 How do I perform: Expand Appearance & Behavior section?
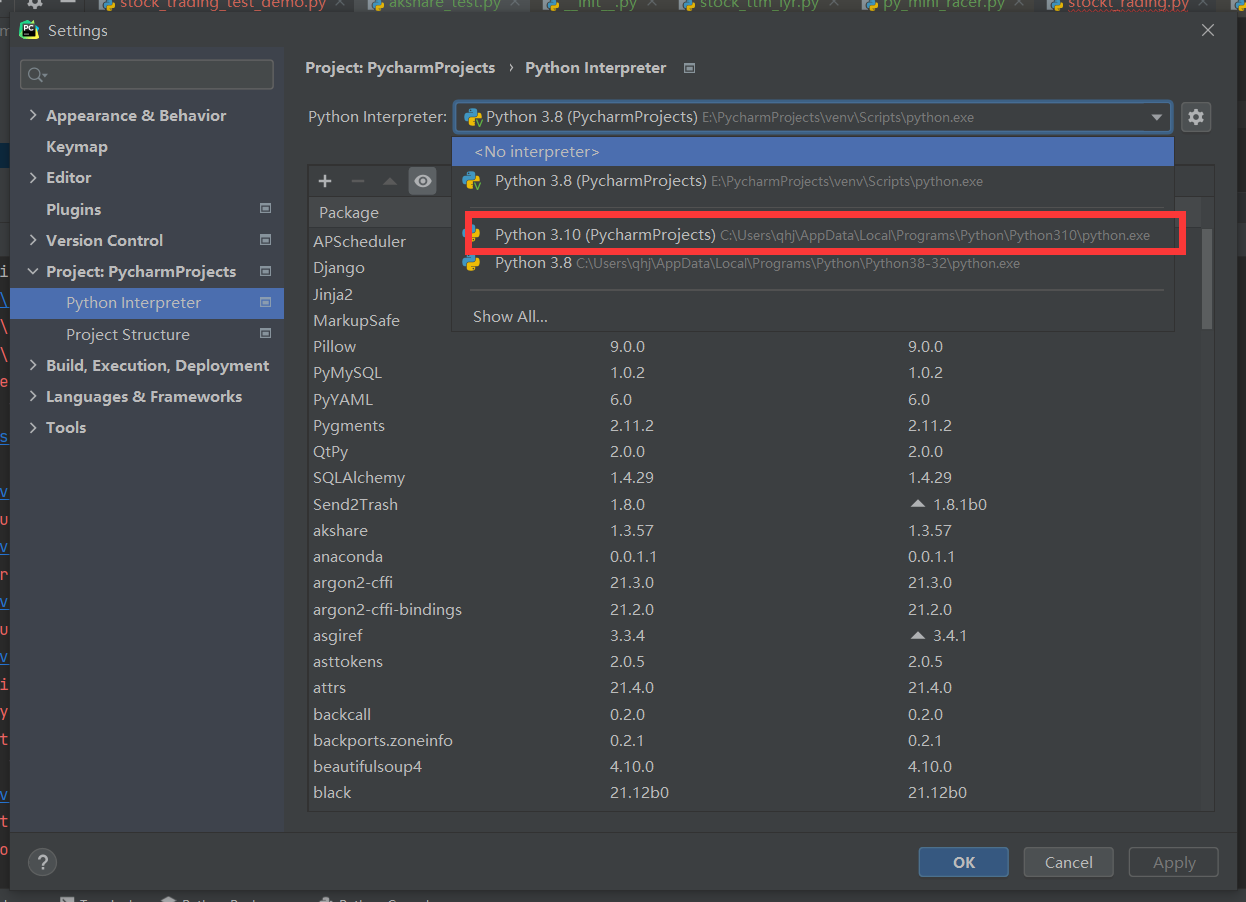[33, 115]
